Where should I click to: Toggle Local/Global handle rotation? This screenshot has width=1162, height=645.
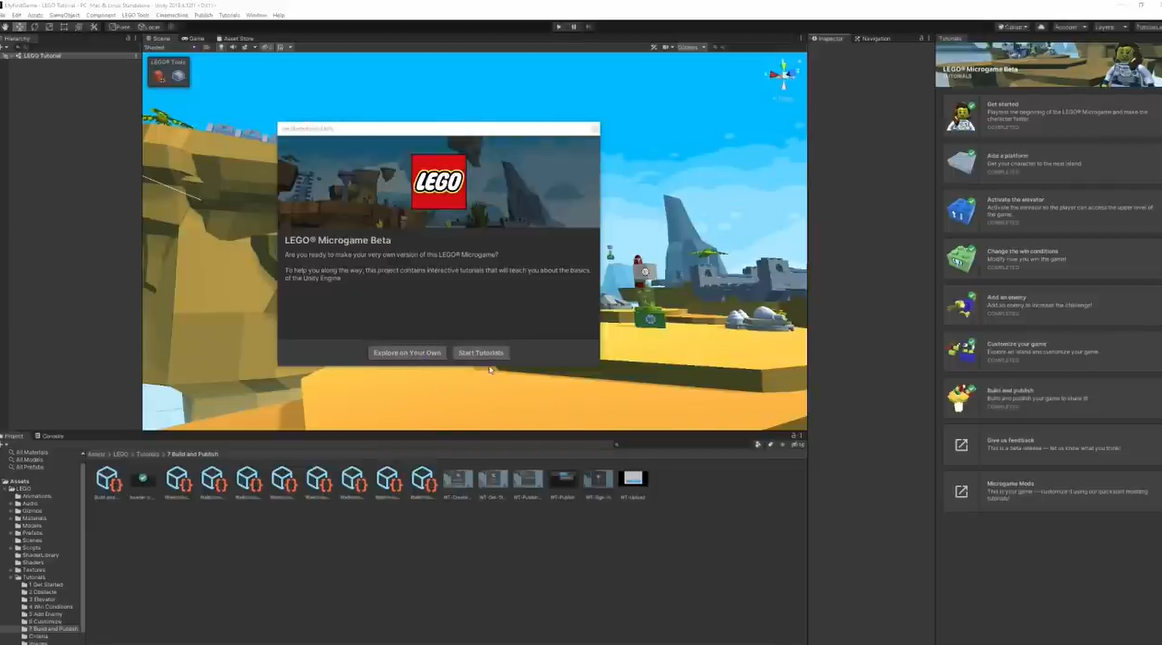[150, 27]
